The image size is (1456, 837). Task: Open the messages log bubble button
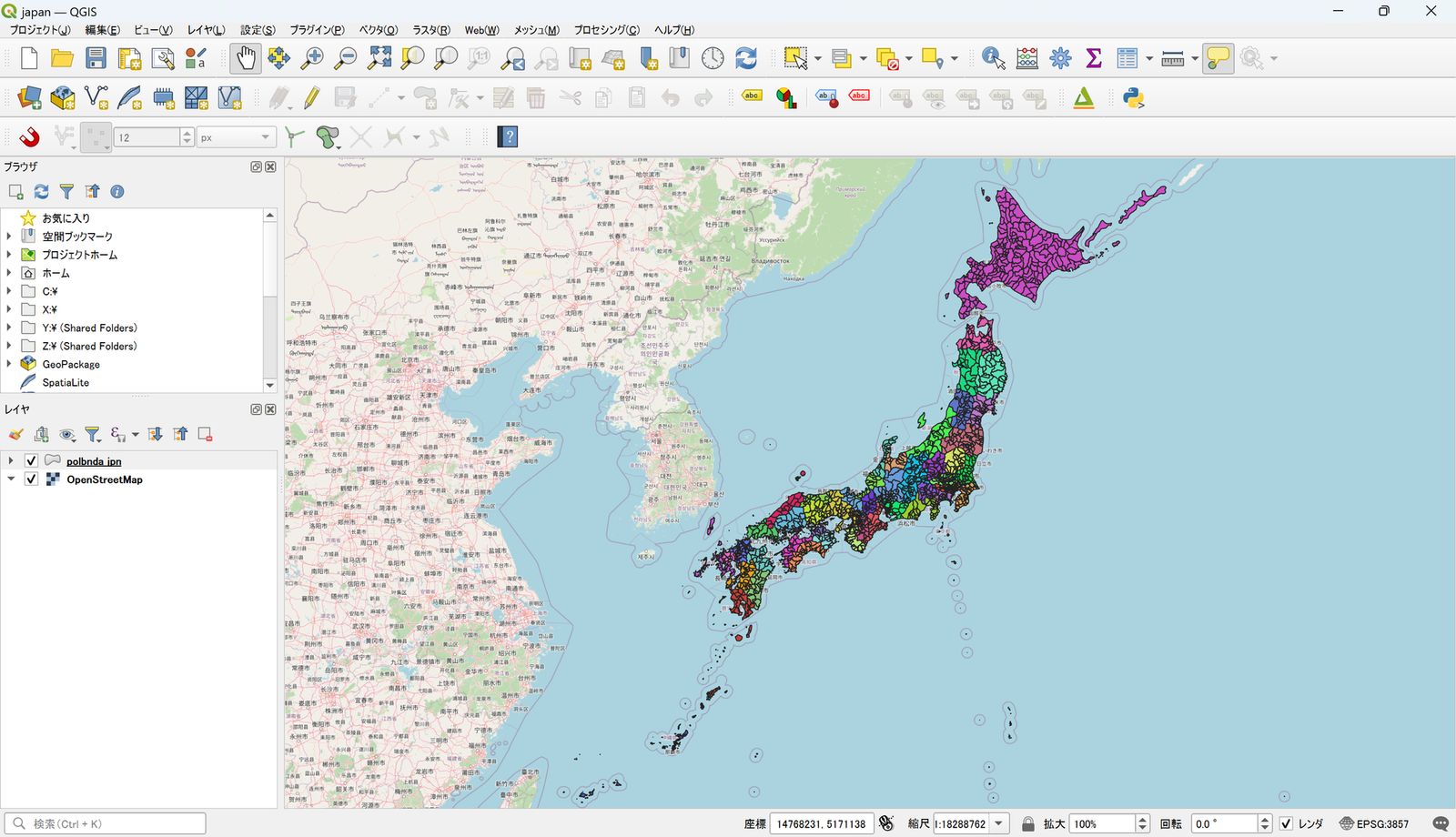pyautogui.click(x=1440, y=823)
